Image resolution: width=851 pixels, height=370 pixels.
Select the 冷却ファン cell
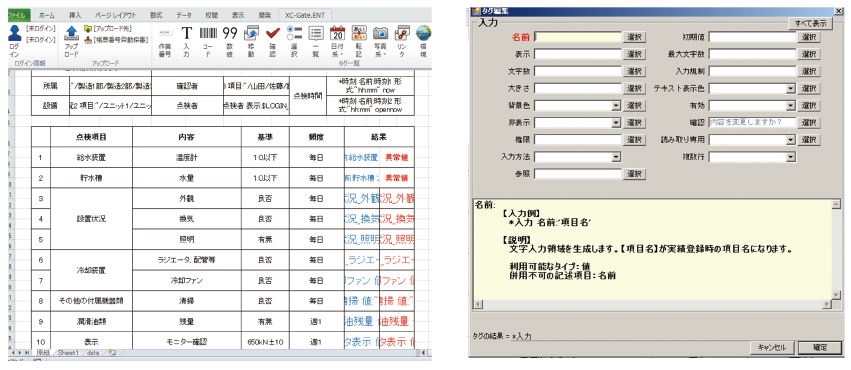(x=187, y=280)
